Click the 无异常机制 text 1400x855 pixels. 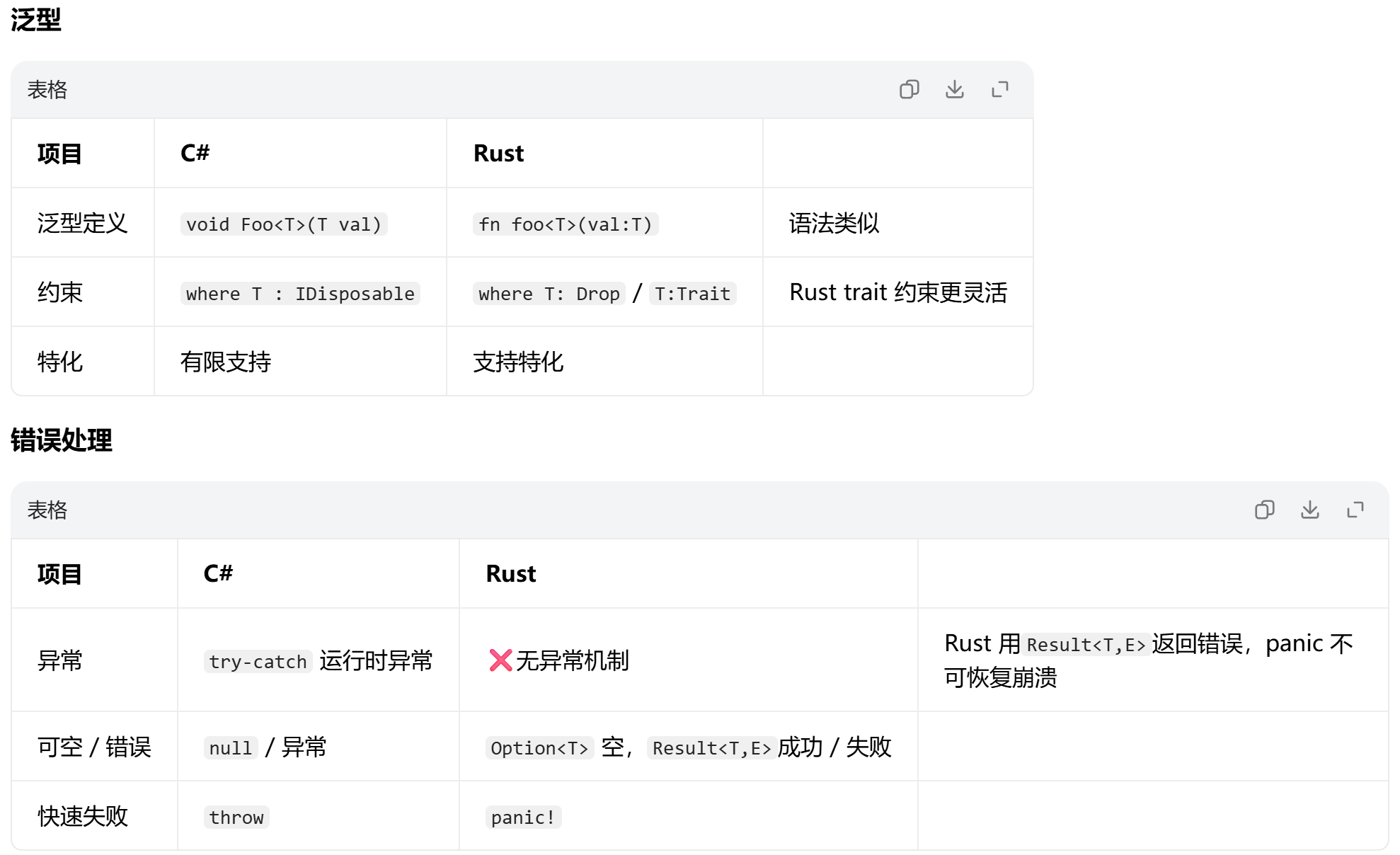(572, 660)
